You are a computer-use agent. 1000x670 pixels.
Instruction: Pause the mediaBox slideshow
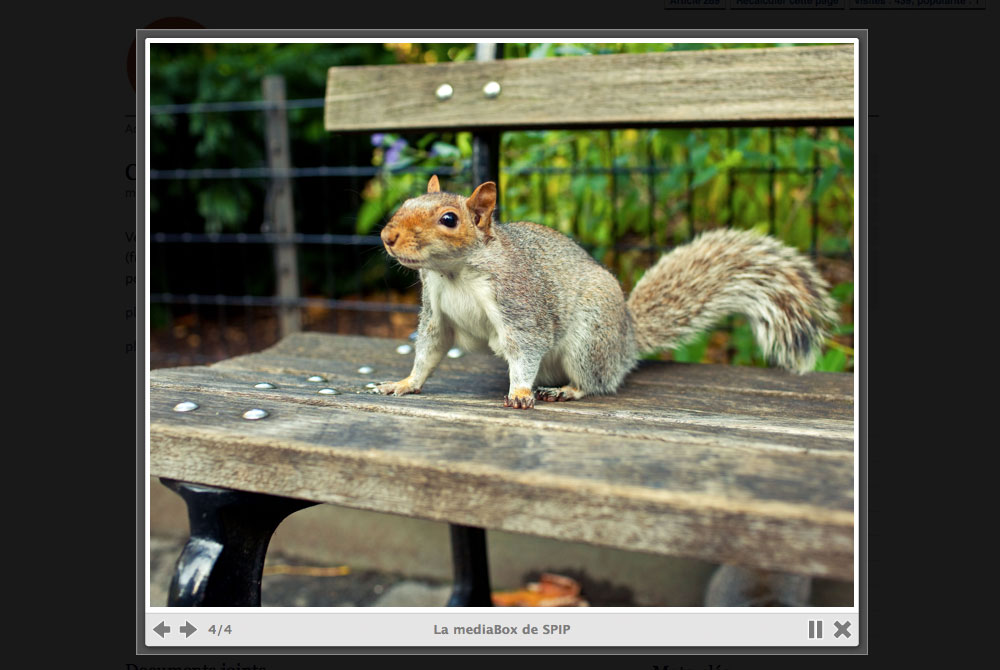point(815,629)
